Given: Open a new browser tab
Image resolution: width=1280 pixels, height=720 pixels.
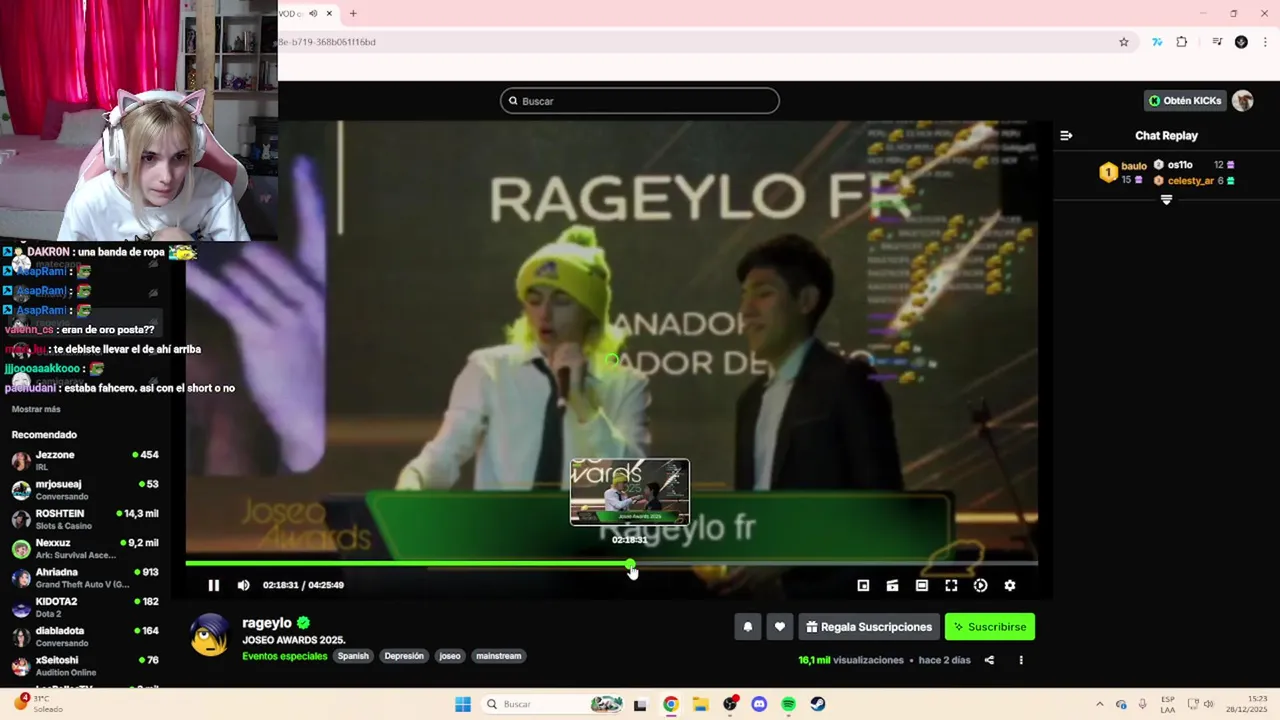Looking at the screenshot, I should click(x=353, y=14).
